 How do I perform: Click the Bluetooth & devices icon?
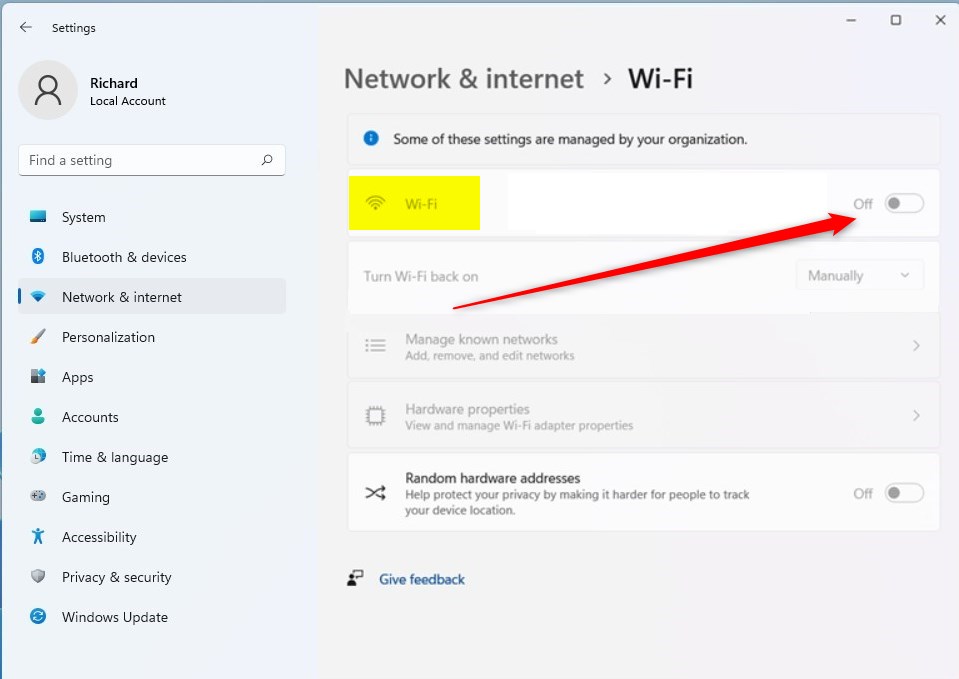click(38, 257)
